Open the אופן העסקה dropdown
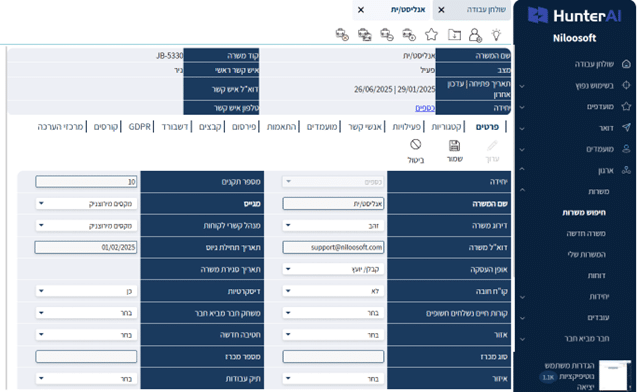638x392 pixels. click(x=333, y=269)
